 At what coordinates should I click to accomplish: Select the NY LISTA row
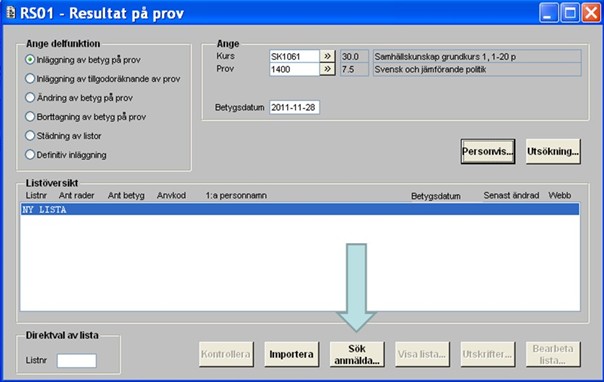click(300, 209)
